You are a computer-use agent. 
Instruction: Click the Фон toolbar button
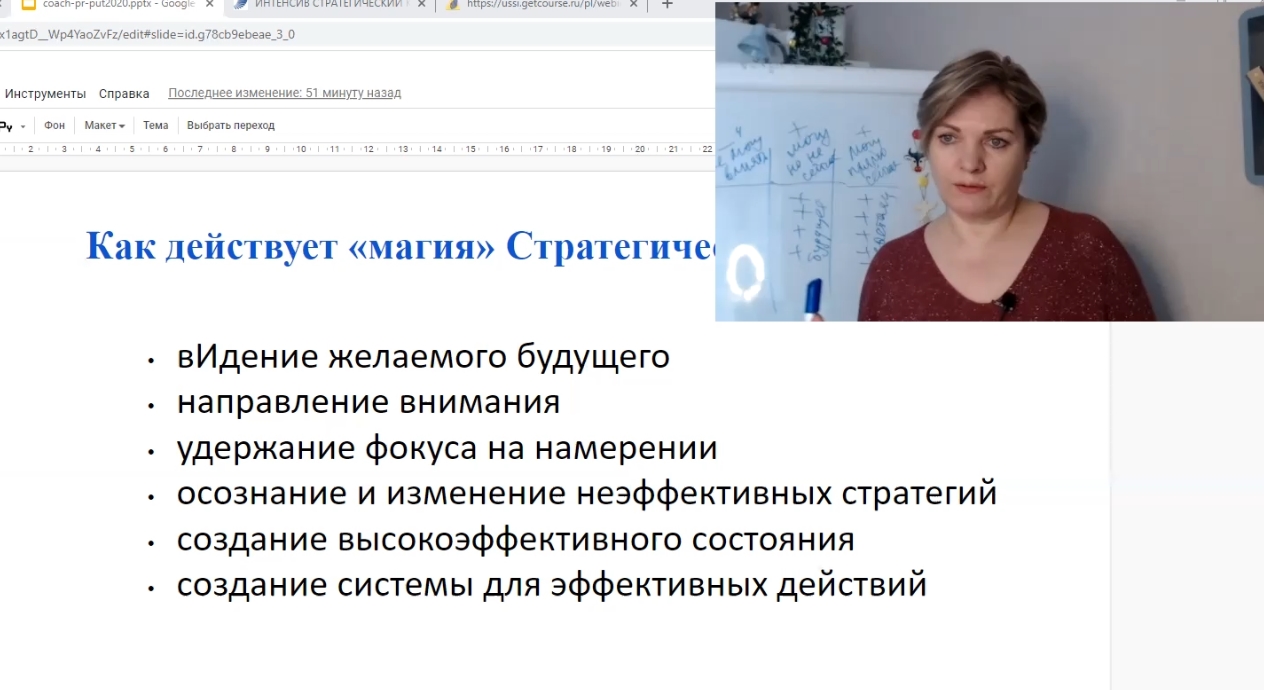point(54,126)
